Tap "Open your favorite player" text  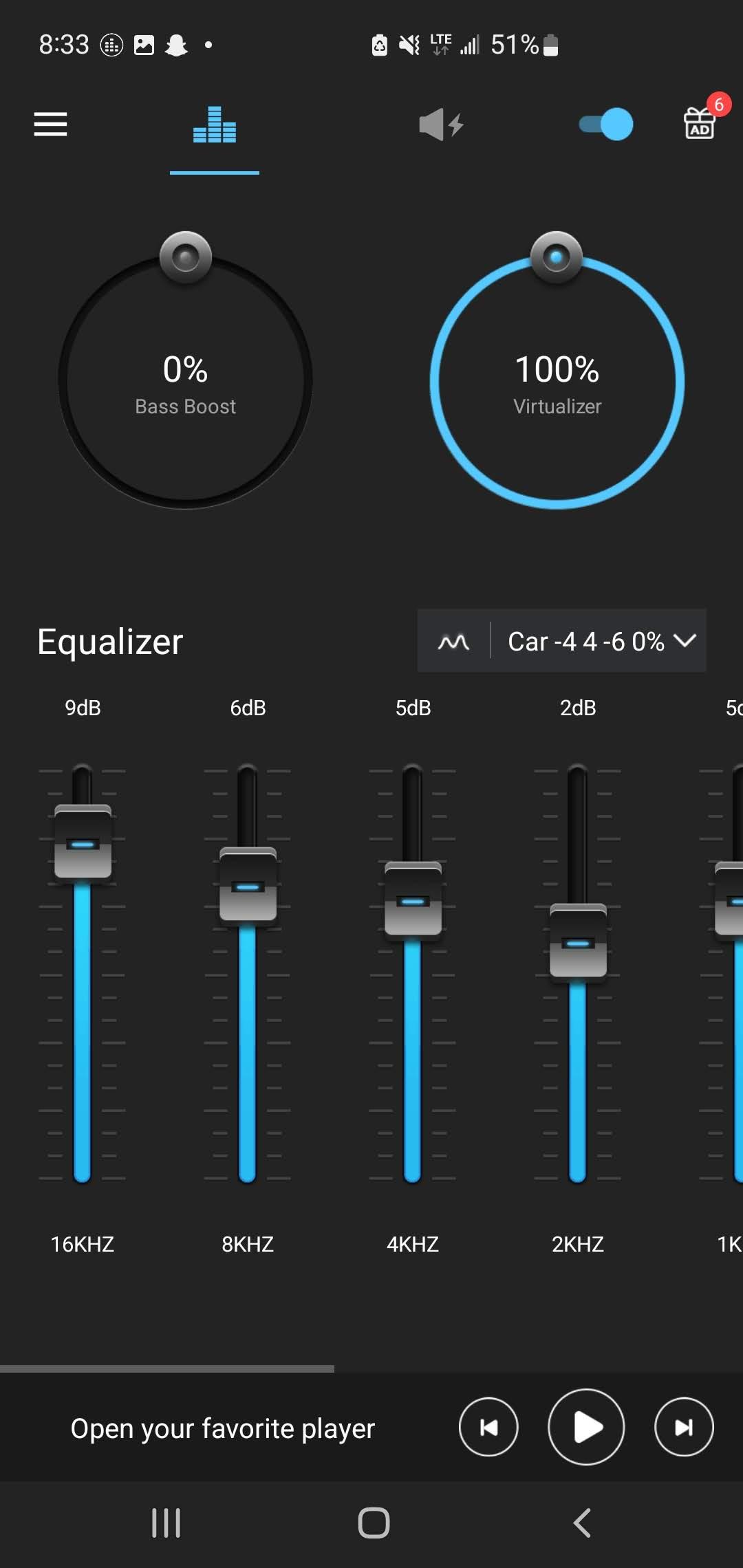tap(222, 1428)
